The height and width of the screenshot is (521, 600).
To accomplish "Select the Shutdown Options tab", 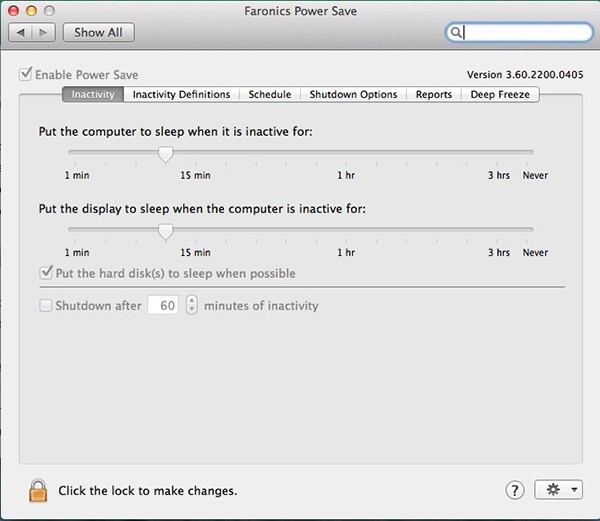I will pyautogui.click(x=353, y=94).
